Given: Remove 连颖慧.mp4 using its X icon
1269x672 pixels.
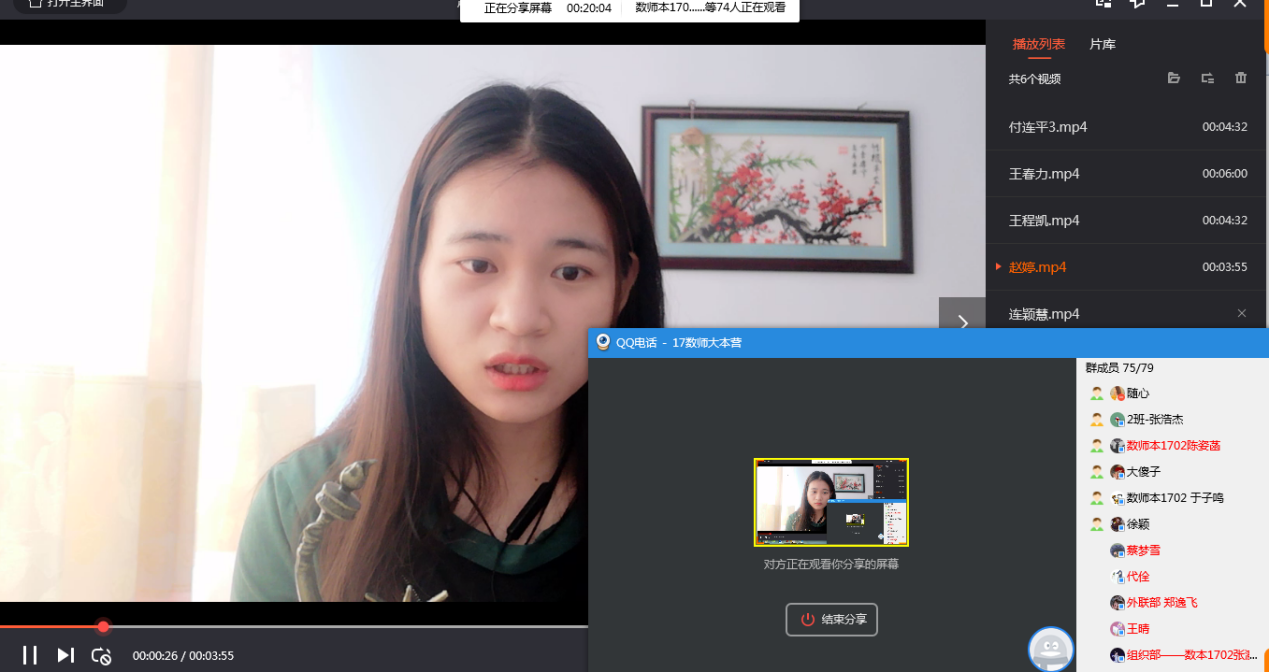Looking at the screenshot, I should 1242,313.
